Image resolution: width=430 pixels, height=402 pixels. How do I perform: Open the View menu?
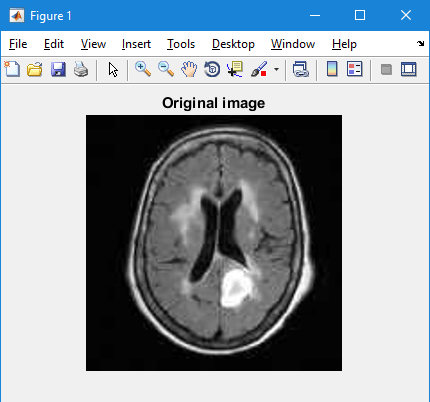click(93, 44)
